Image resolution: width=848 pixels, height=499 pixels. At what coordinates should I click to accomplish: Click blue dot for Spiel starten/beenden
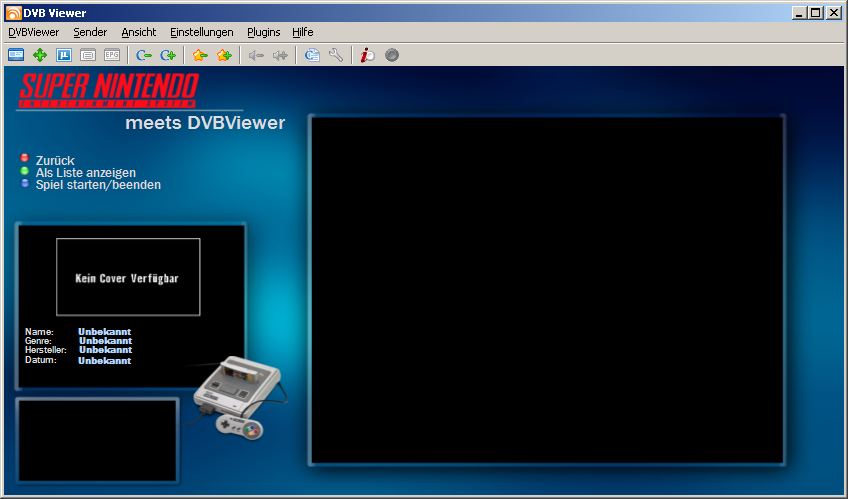[24, 183]
